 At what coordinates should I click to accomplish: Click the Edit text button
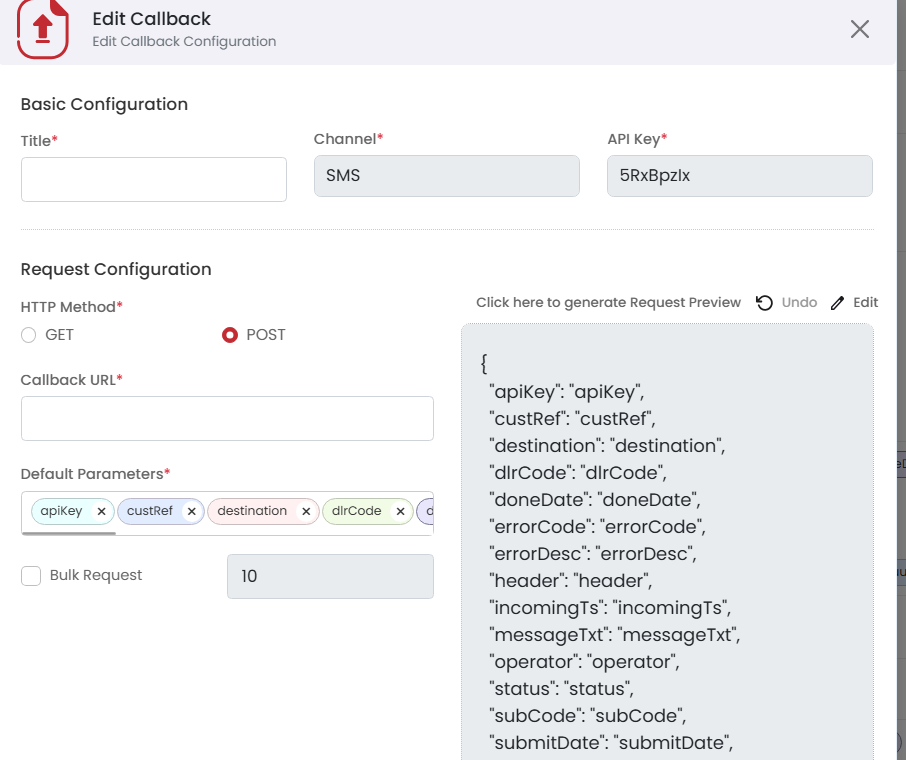pos(866,303)
